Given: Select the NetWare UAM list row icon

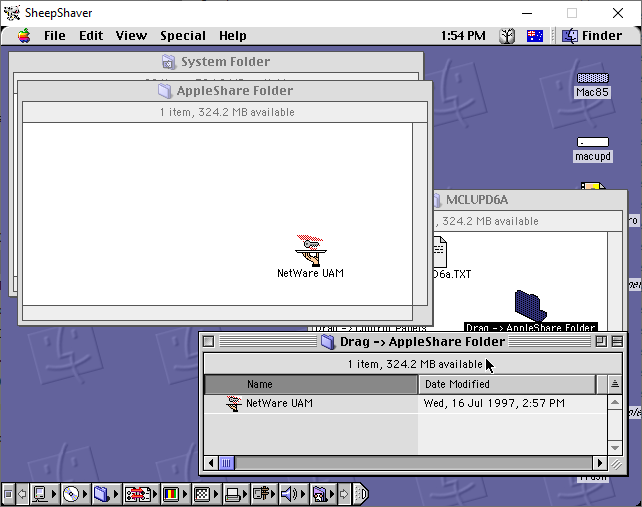Looking at the screenshot, I should 234,403.
